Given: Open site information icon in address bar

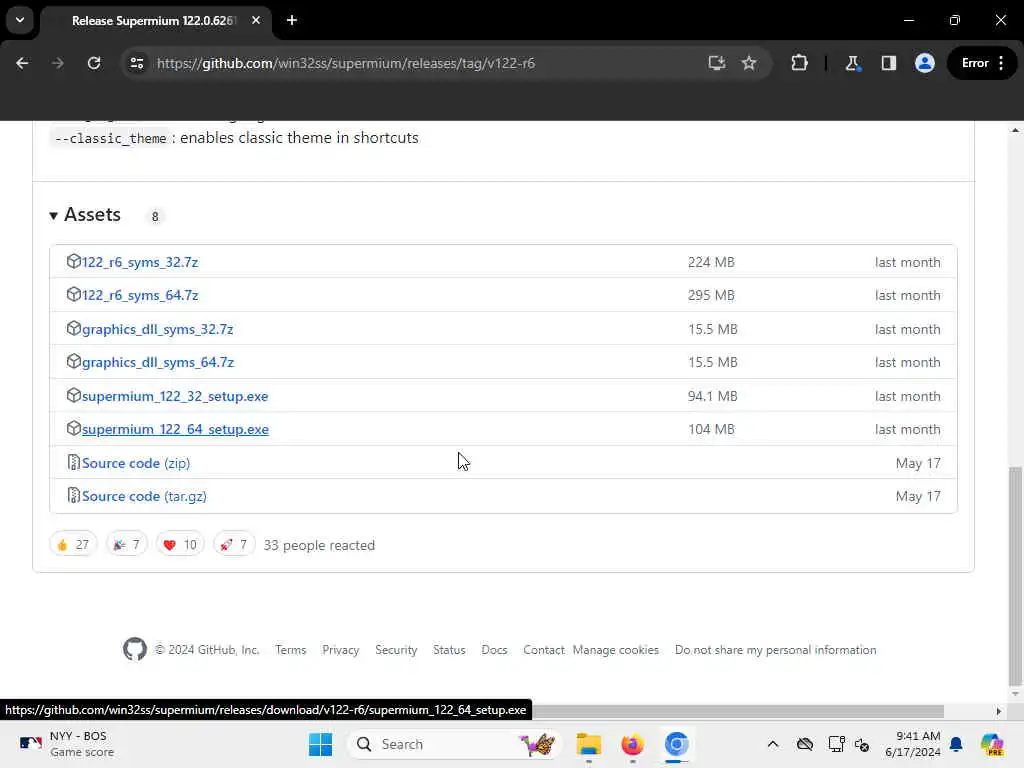Looking at the screenshot, I should tap(137, 63).
